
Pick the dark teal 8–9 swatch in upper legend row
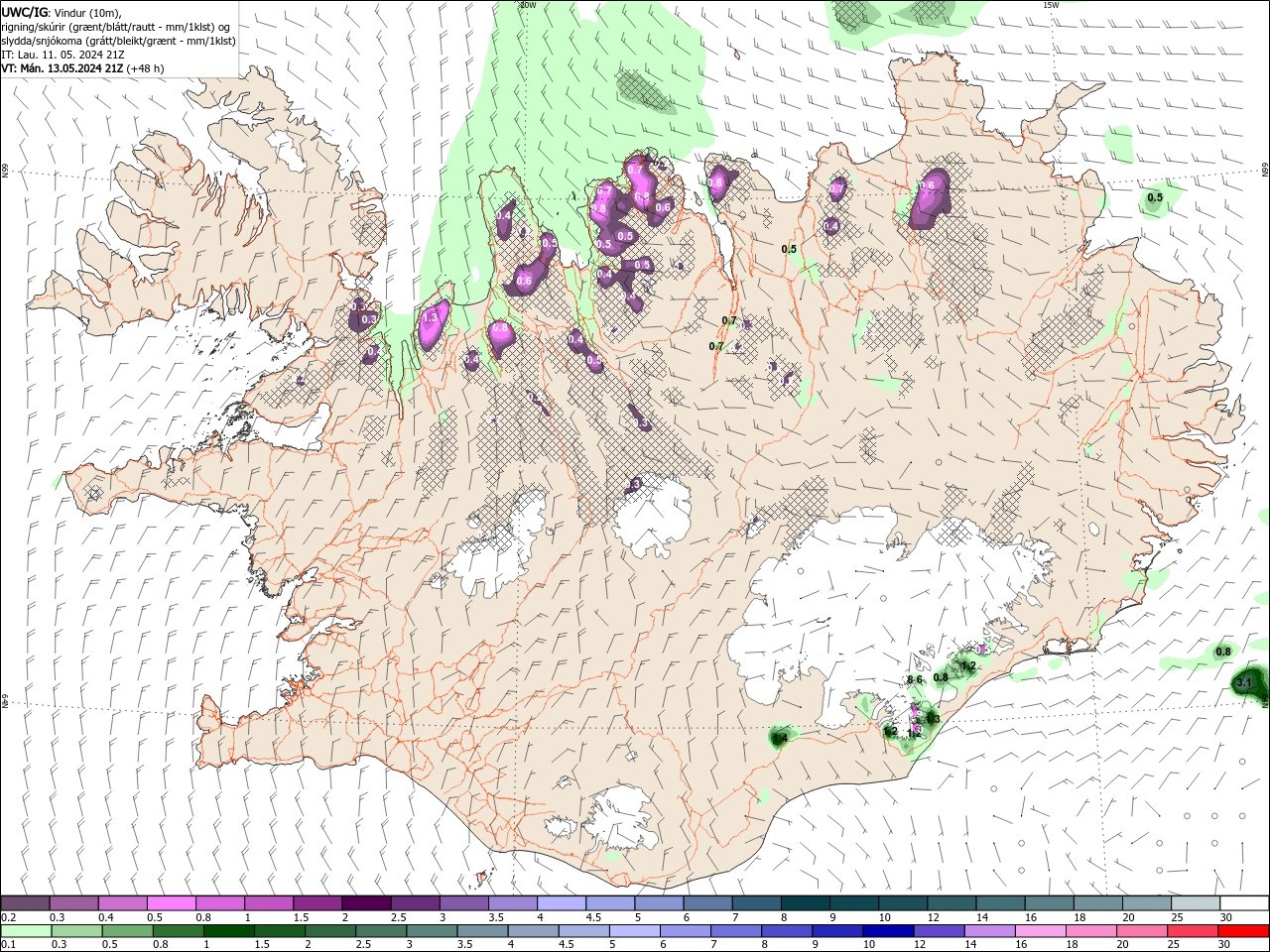(x=804, y=902)
